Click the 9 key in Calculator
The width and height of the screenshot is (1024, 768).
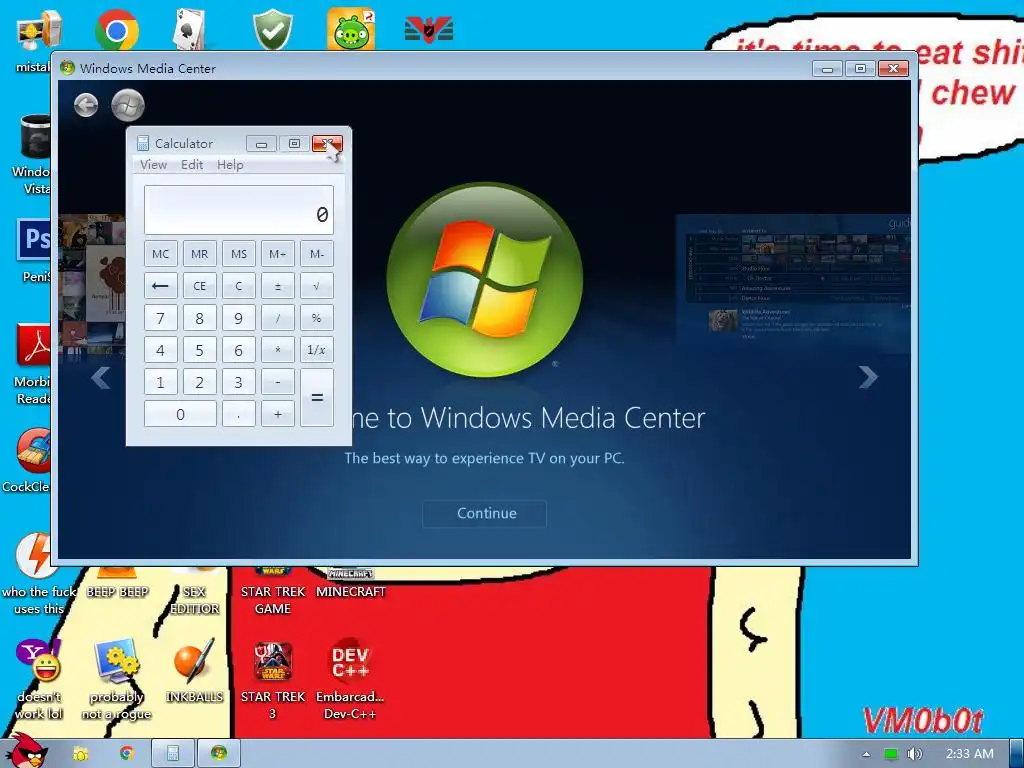pyautogui.click(x=239, y=318)
